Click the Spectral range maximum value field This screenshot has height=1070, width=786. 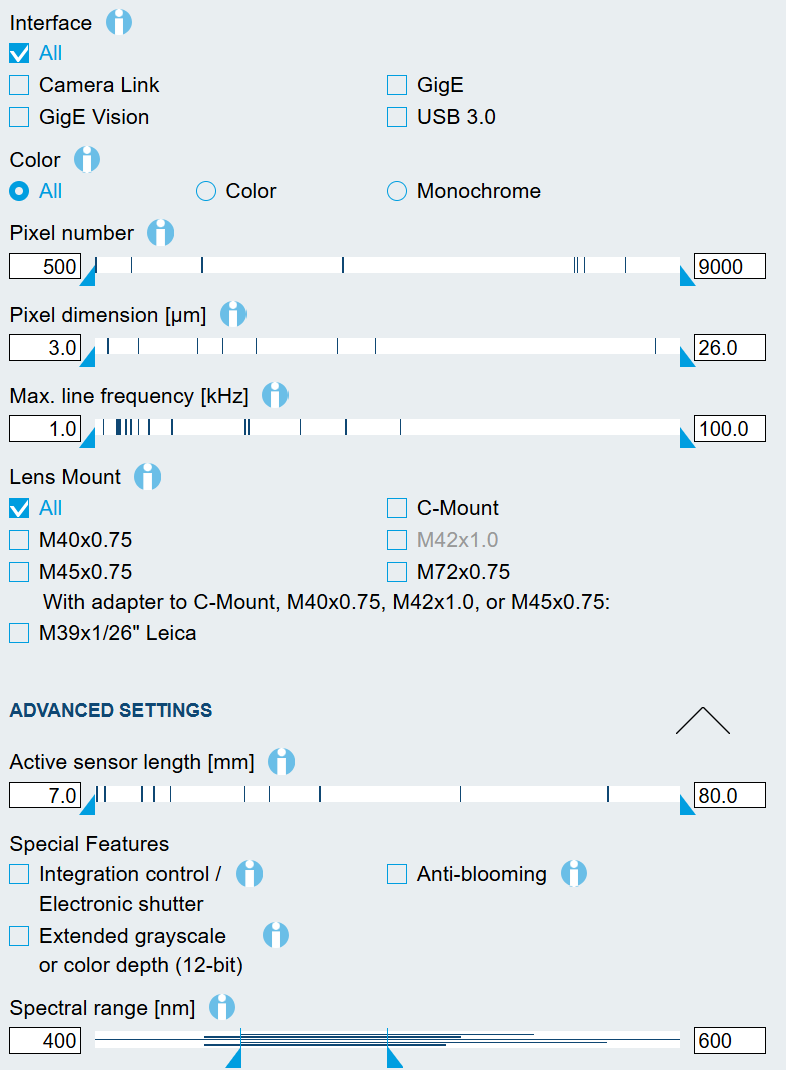[729, 1041]
